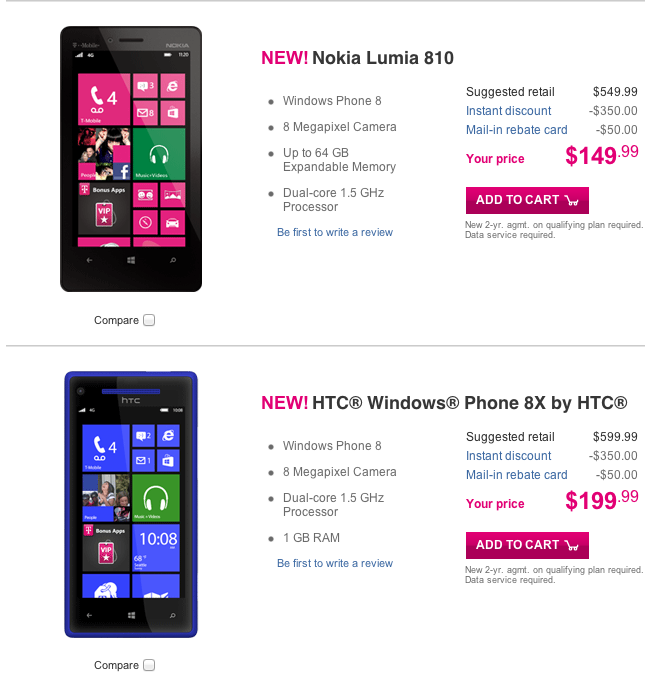The height and width of the screenshot is (689, 649).
Task: Click the blue HTC 8X phone image
Action: pos(131,504)
